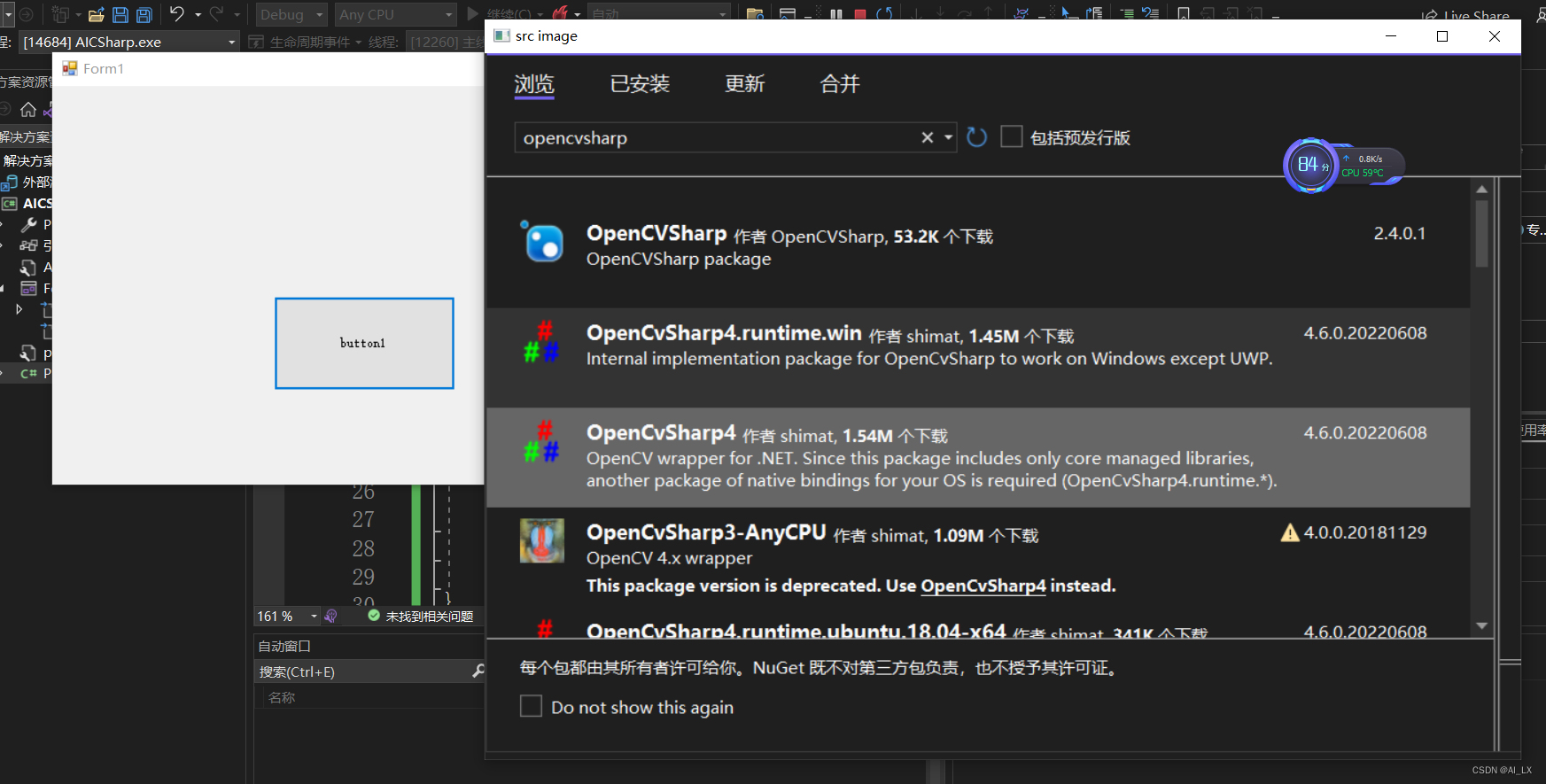Open the search history dropdown arrow
Viewport: 1546px width, 784px height.
[948, 137]
